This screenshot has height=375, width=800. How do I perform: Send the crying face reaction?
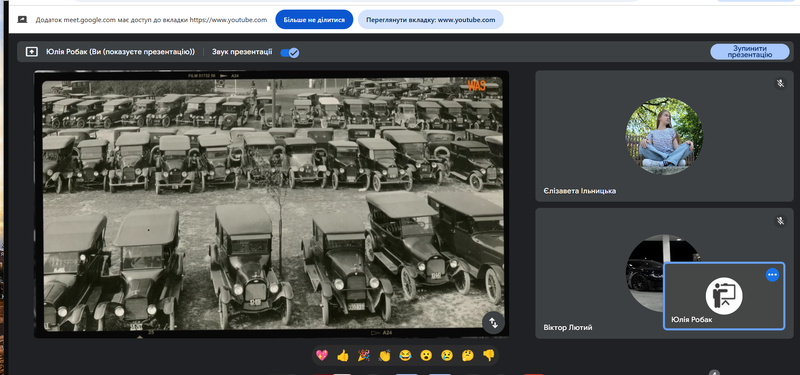447,356
